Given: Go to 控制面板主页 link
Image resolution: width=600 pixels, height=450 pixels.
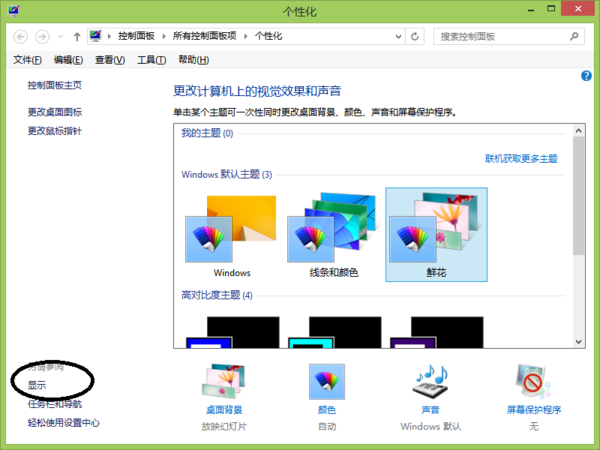Looking at the screenshot, I should (55, 85).
